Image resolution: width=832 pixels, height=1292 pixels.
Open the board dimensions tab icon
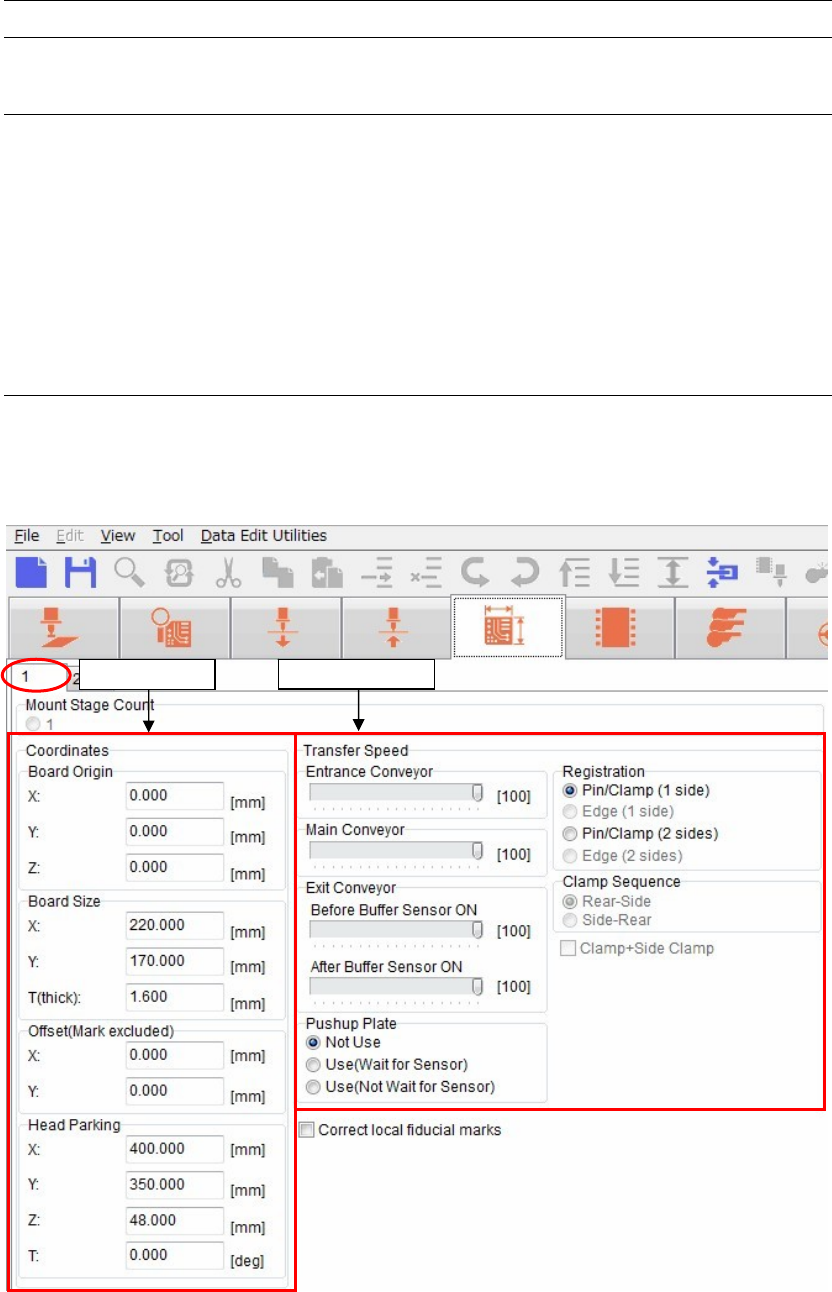[x=509, y=627]
